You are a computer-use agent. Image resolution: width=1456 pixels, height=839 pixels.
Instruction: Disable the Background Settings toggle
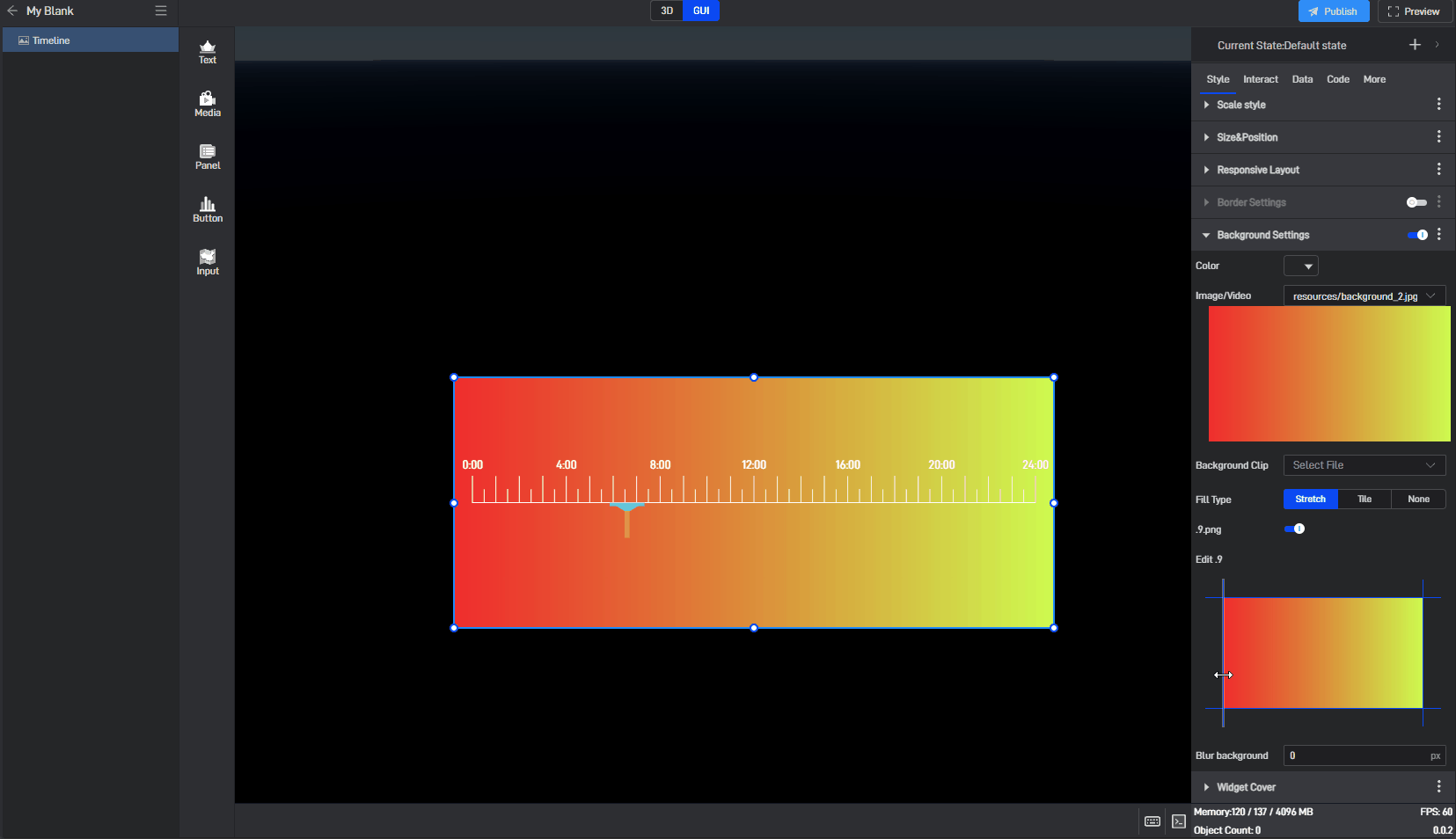pyautogui.click(x=1417, y=235)
